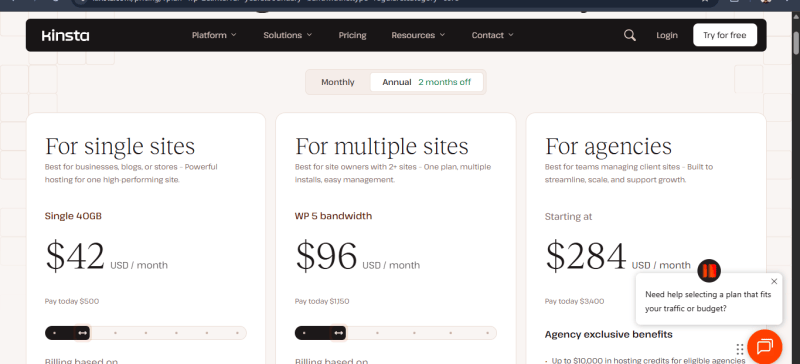Click the chat avatar above the help popup
800x364 pixels.
pyautogui.click(x=709, y=271)
